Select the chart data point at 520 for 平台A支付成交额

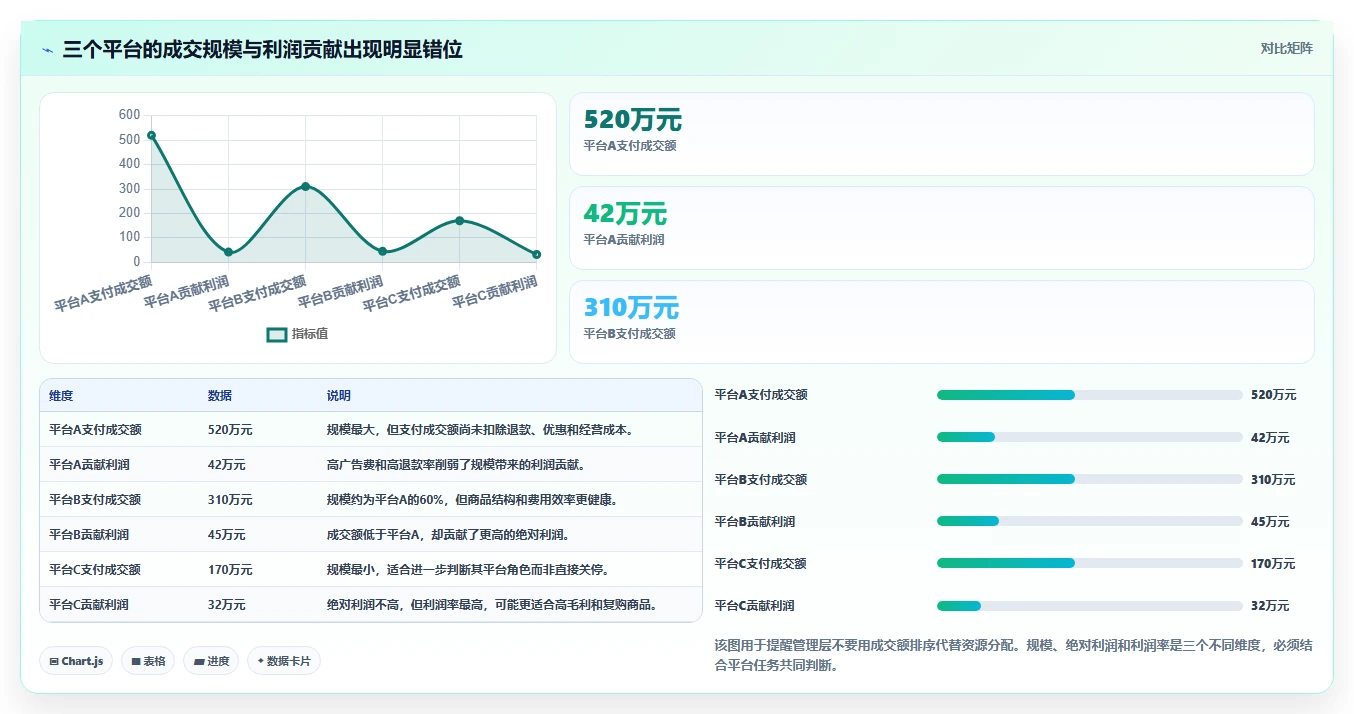[x=151, y=135]
